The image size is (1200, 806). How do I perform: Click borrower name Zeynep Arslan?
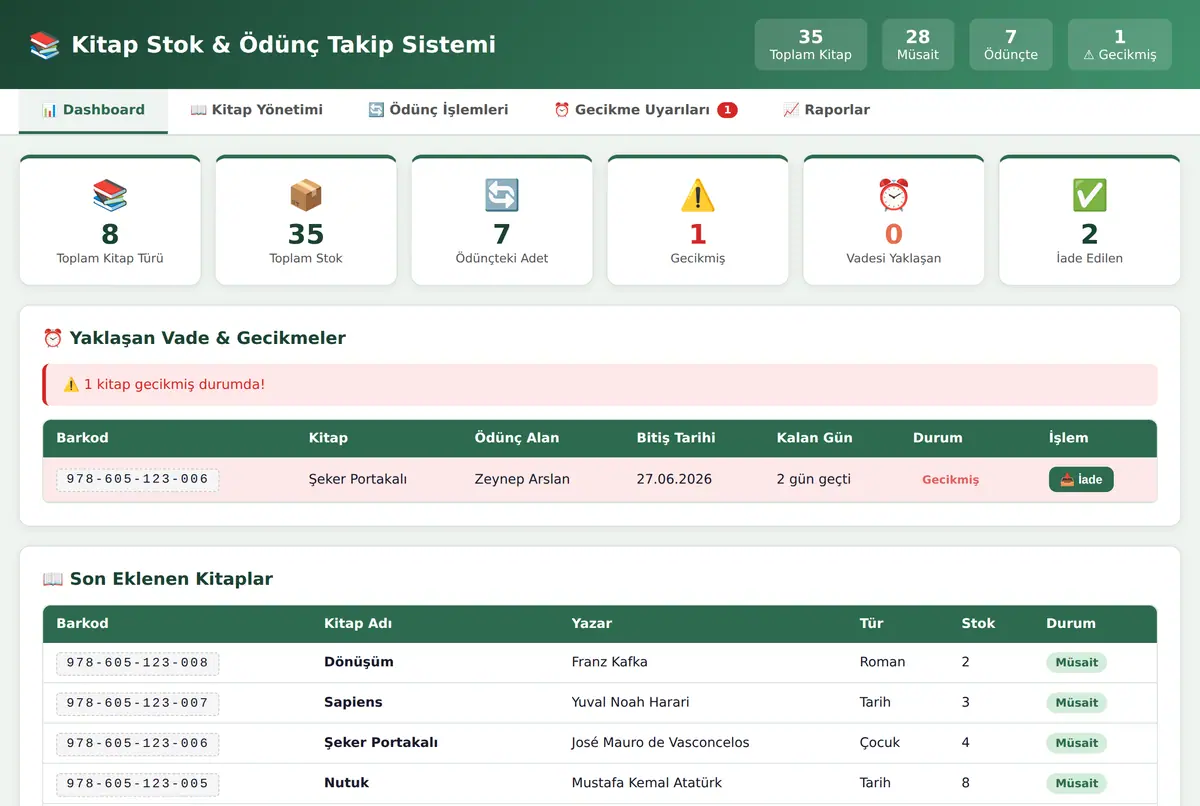click(522, 479)
